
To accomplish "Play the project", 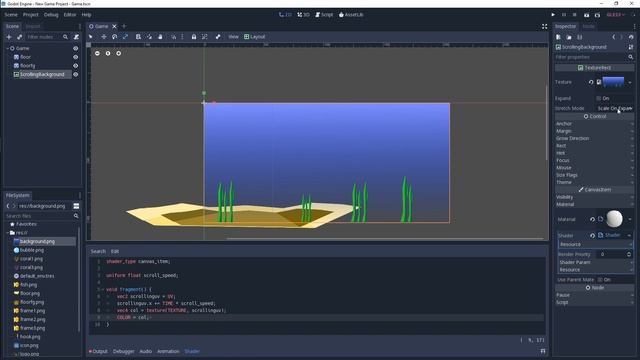I will tap(553, 15).
